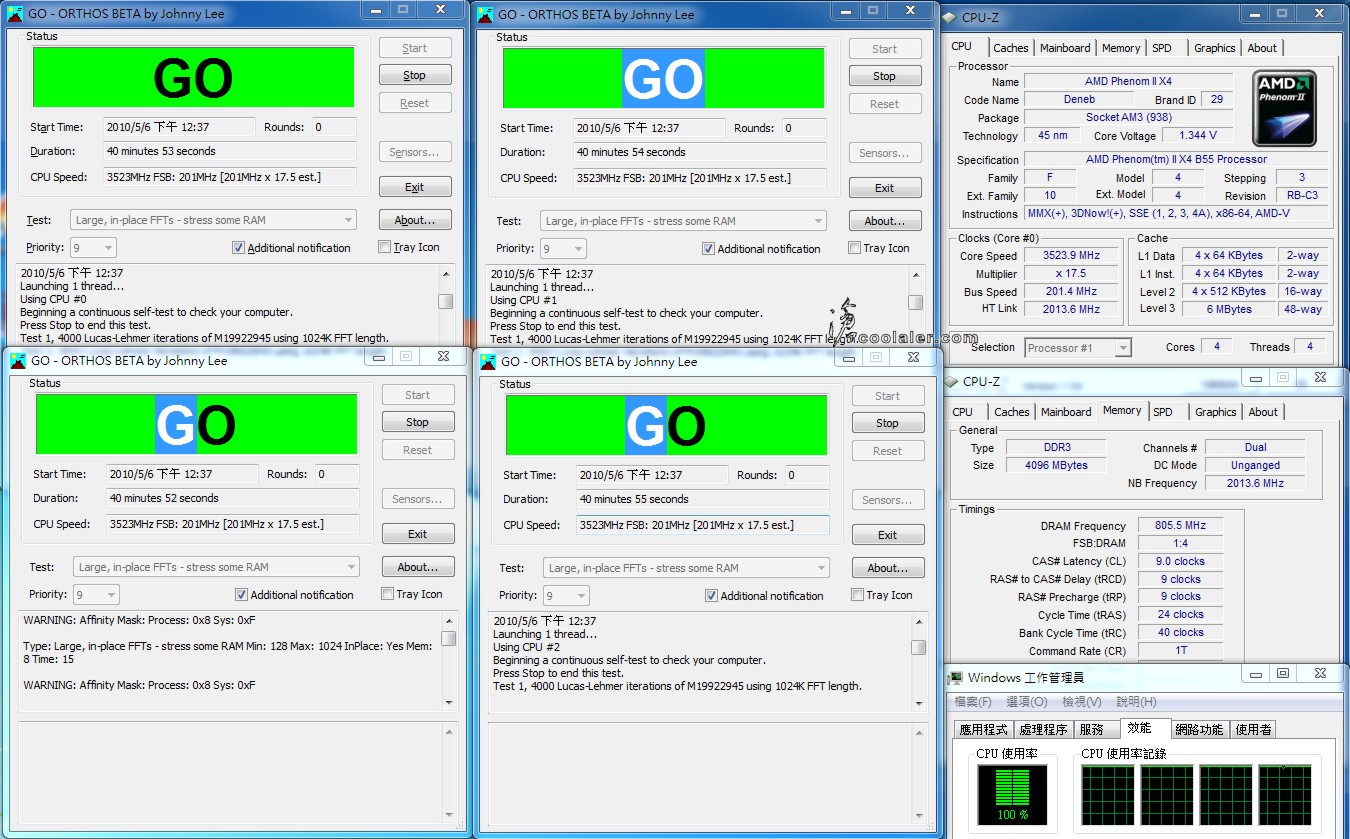Click the NB Frequency value 2013.6 MHz
Image resolution: width=1350 pixels, height=839 pixels.
(1256, 483)
